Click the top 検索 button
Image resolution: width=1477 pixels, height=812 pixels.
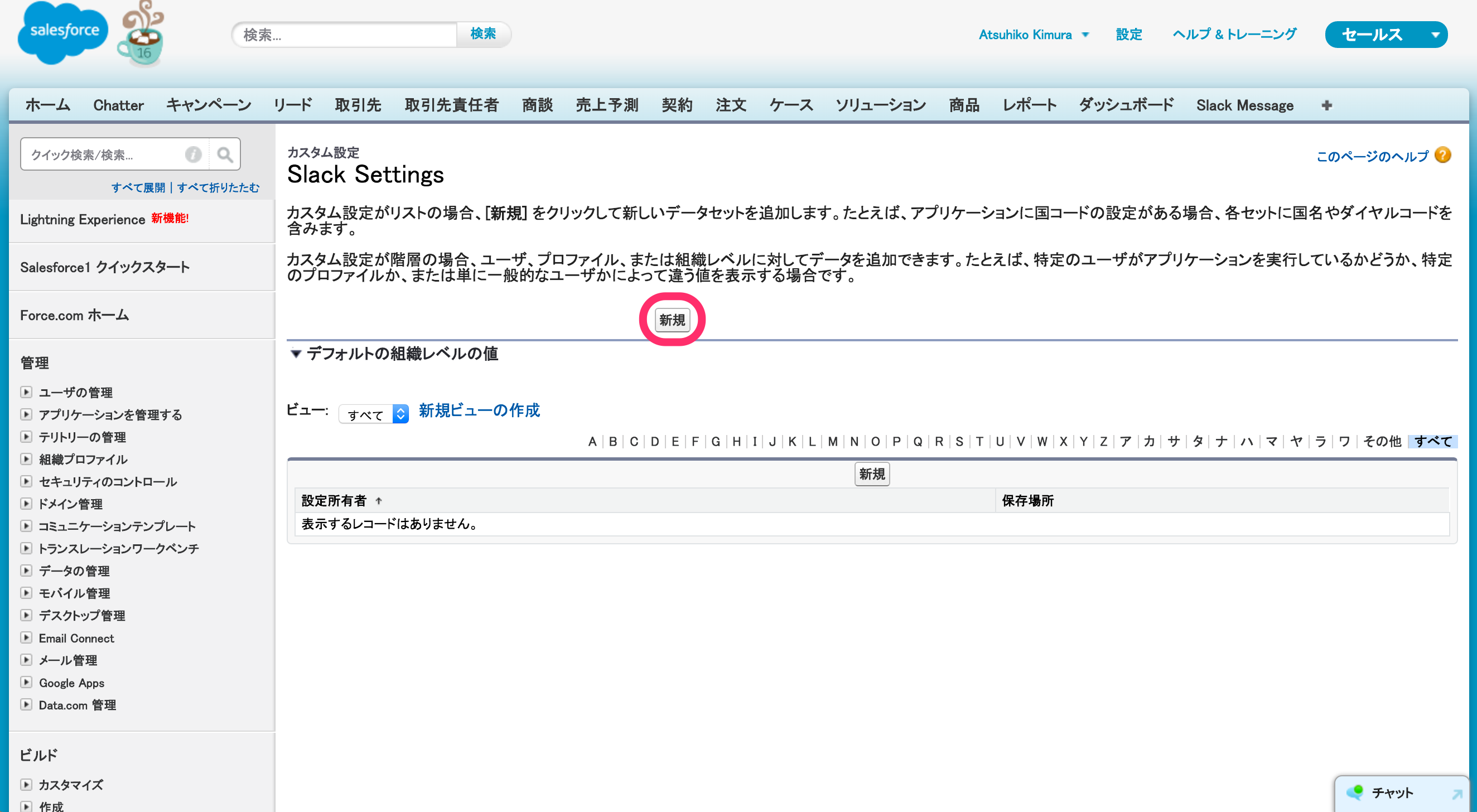click(x=483, y=35)
